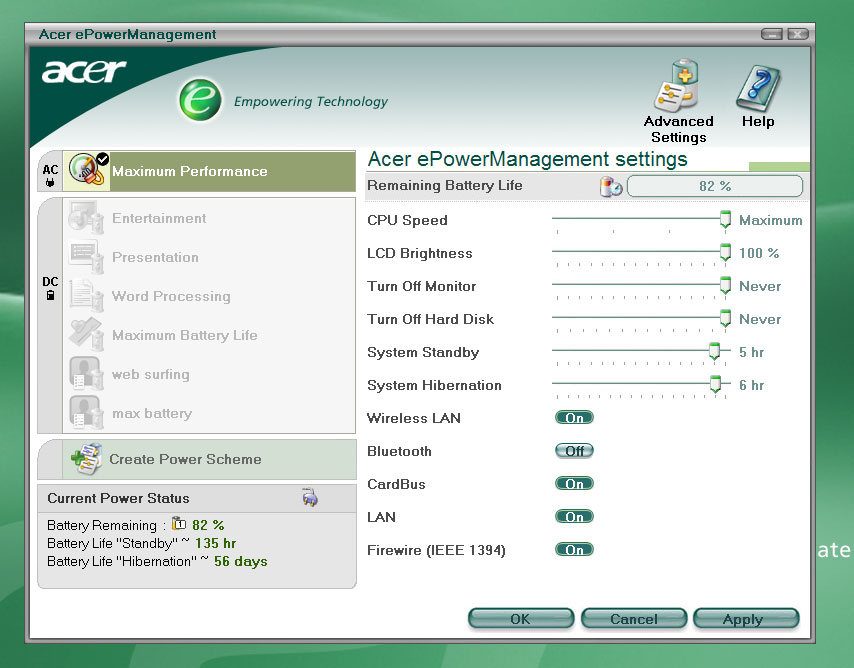
Task: Click the '100 %' LCD Brightness value
Action: tap(759, 253)
